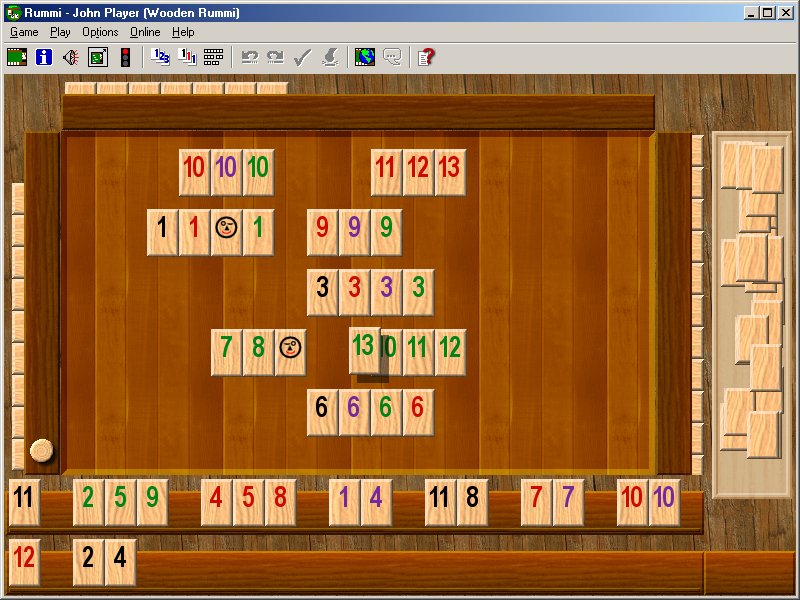
Task: Click the round wooden token on board
Action: click(41, 451)
